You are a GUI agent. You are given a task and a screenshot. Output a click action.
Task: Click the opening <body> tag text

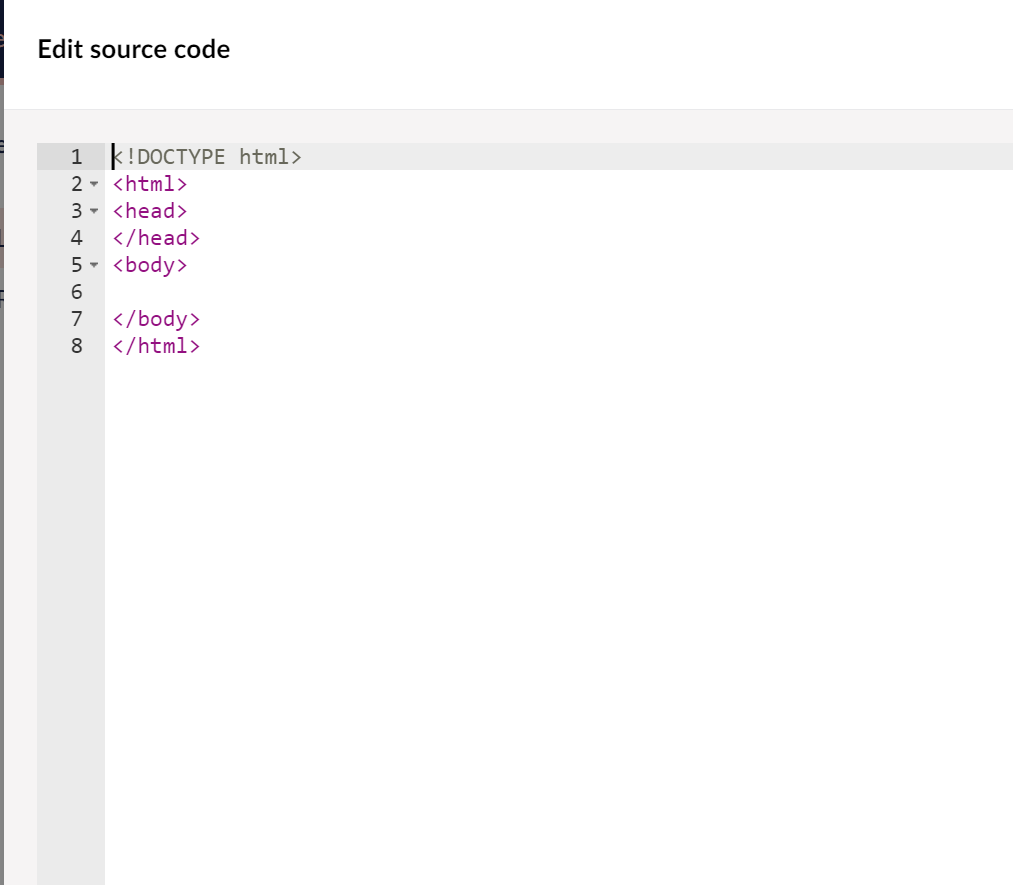pyautogui.click(x=150, y=265)
